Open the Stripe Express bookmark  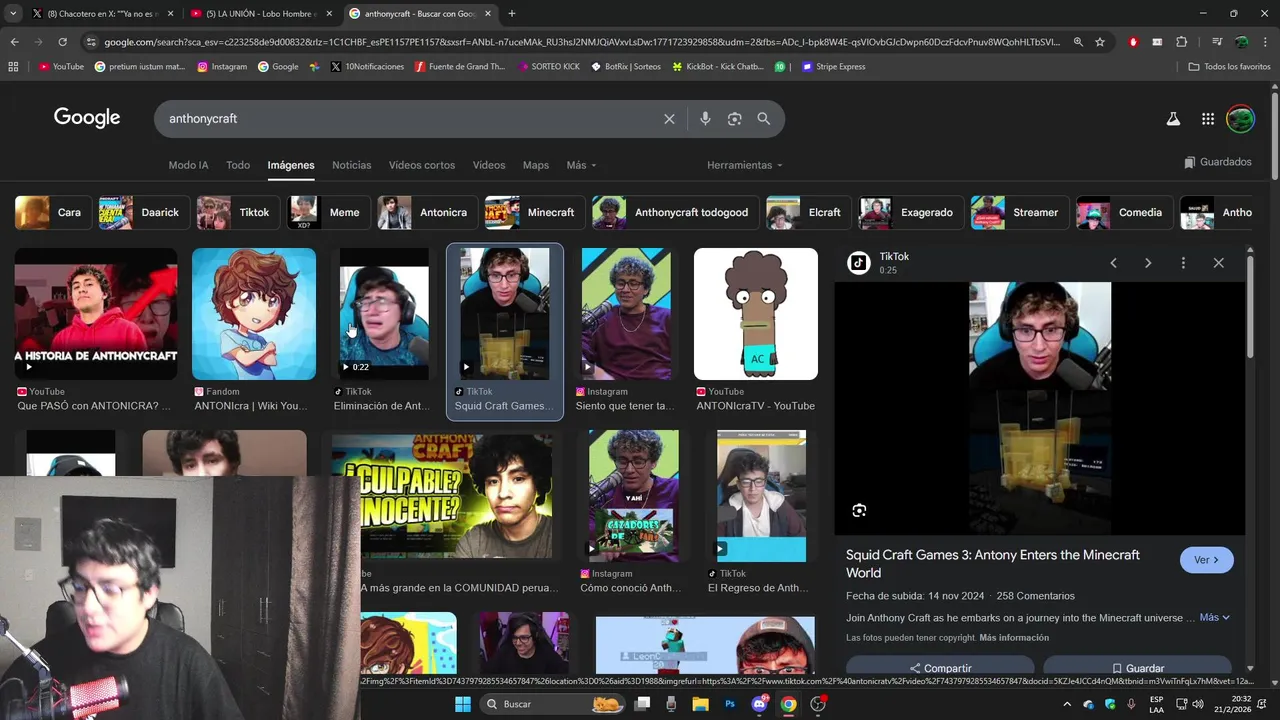[832, 67]
